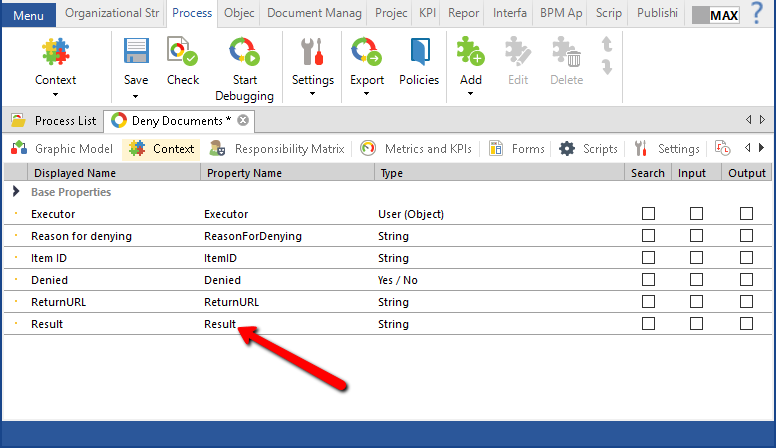Close the Deny Documents tab
This screenshot has height=448, width=776.
click(243, 120)
